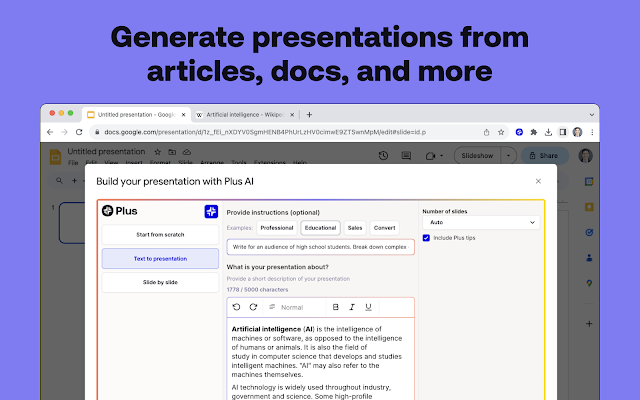Screen dimensions: 640x400
Task: Apply underline formatting in description editor
Action: [x=368, y=307]
